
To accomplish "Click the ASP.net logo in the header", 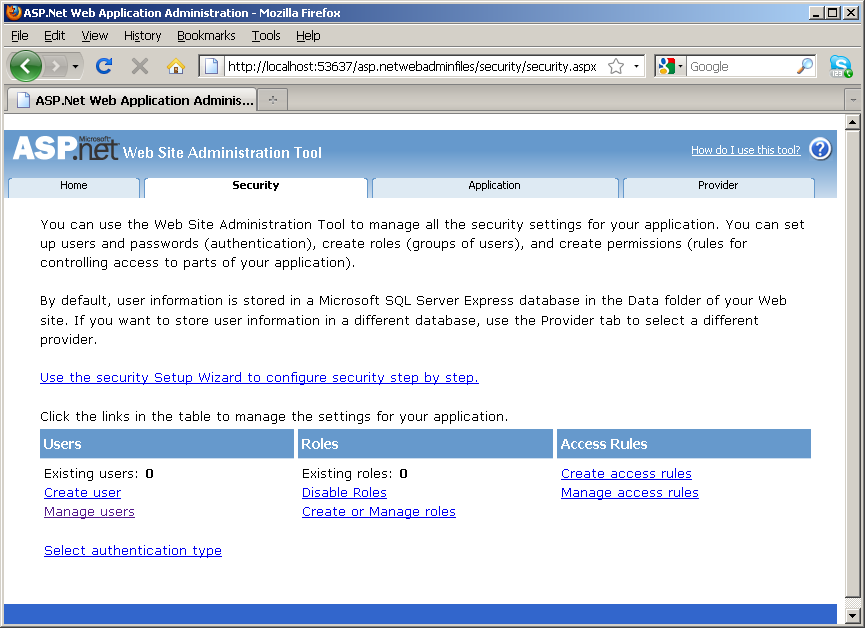I will coord(66,148).
